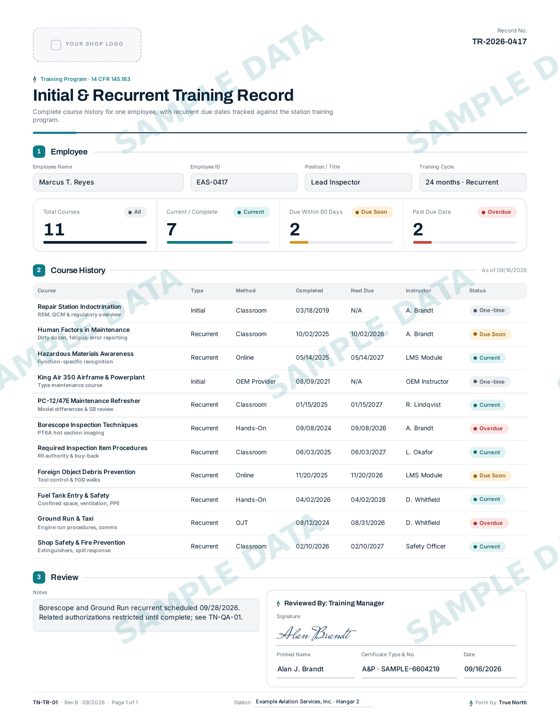Click the logo placeholder checkbox icon
Image resolution: width=560 pixels, height=725 pixels.
pos(56,44)
